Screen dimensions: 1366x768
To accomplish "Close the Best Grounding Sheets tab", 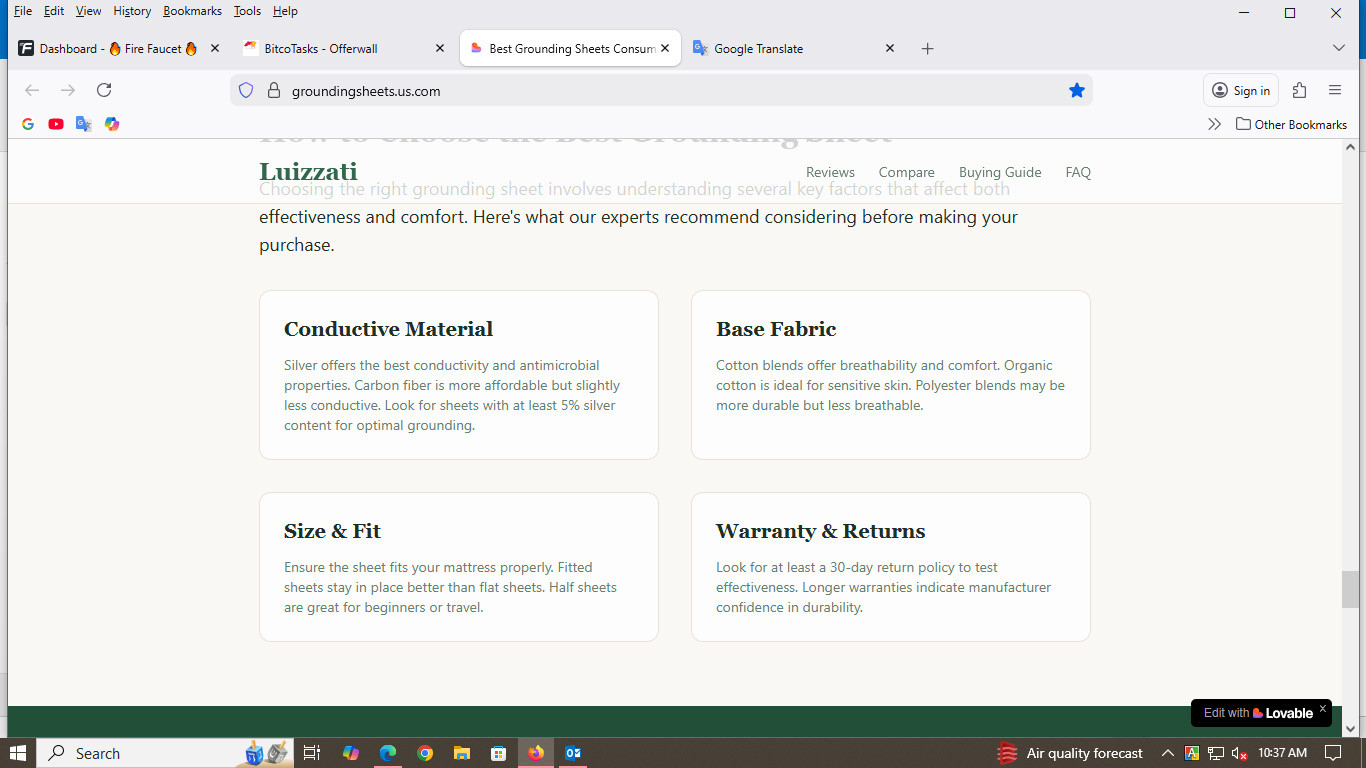I will [x=665, y=48].
